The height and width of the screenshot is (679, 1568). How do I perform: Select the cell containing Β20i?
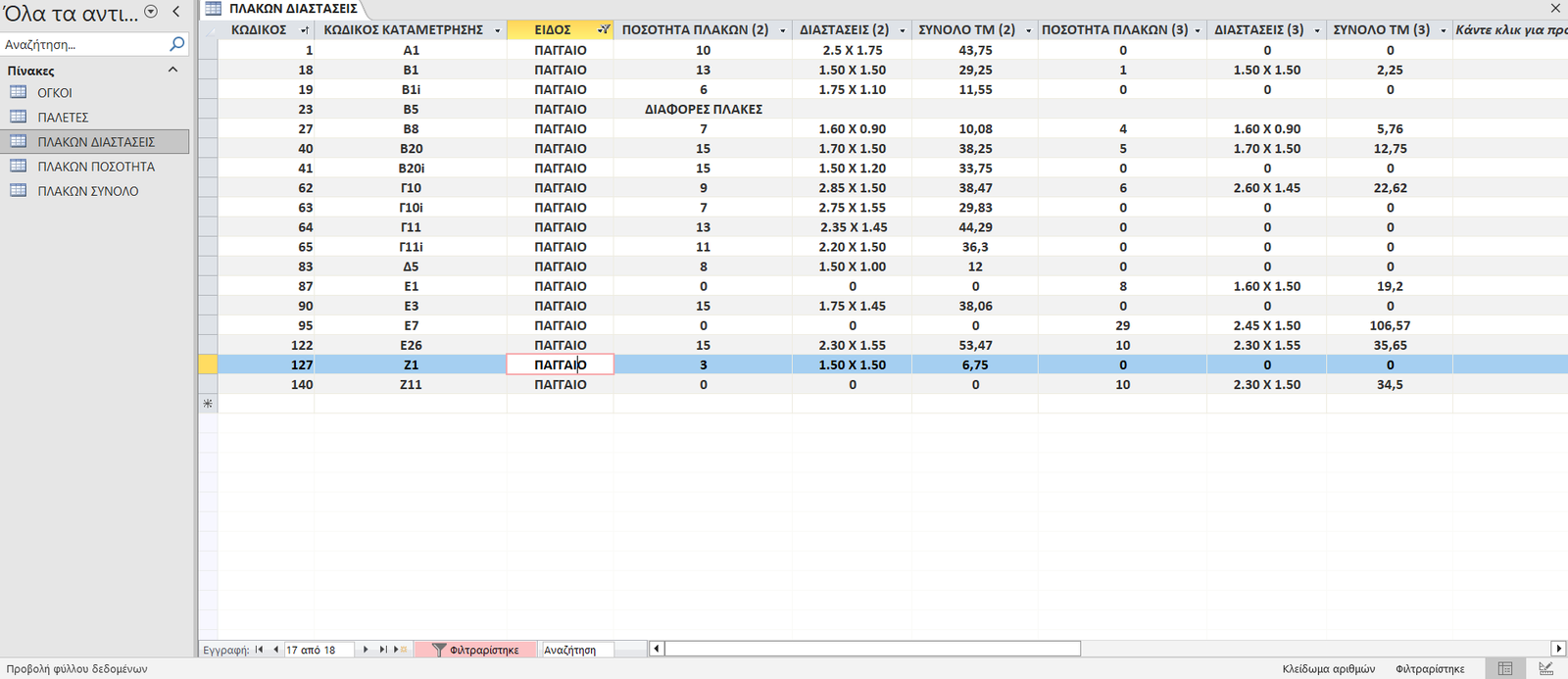click(411, 168)
